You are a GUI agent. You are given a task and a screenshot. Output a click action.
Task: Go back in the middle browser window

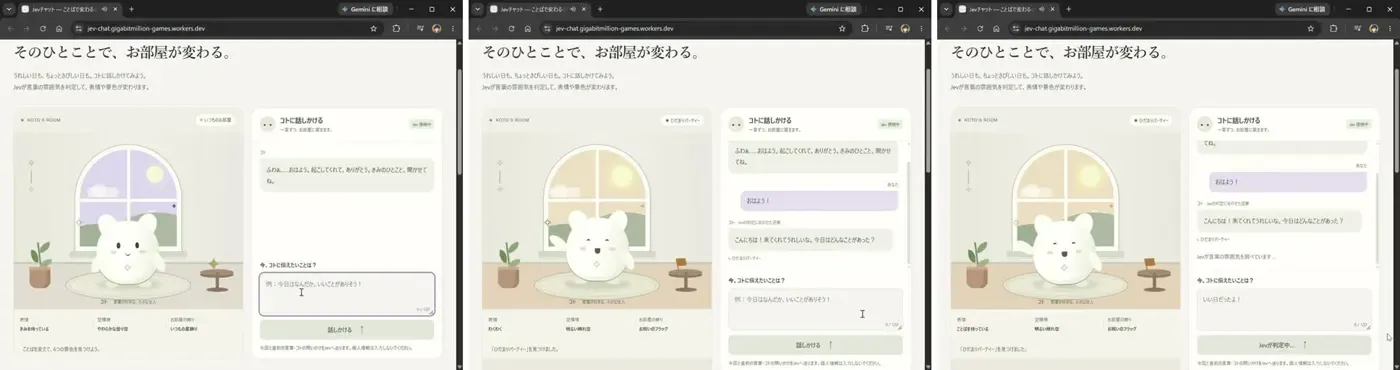(x=480, y=28)
